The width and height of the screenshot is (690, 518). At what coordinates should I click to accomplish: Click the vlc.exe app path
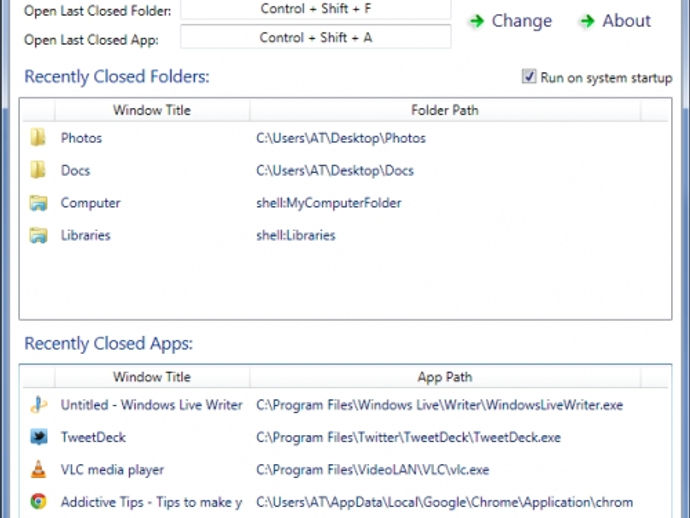(373, 470)
